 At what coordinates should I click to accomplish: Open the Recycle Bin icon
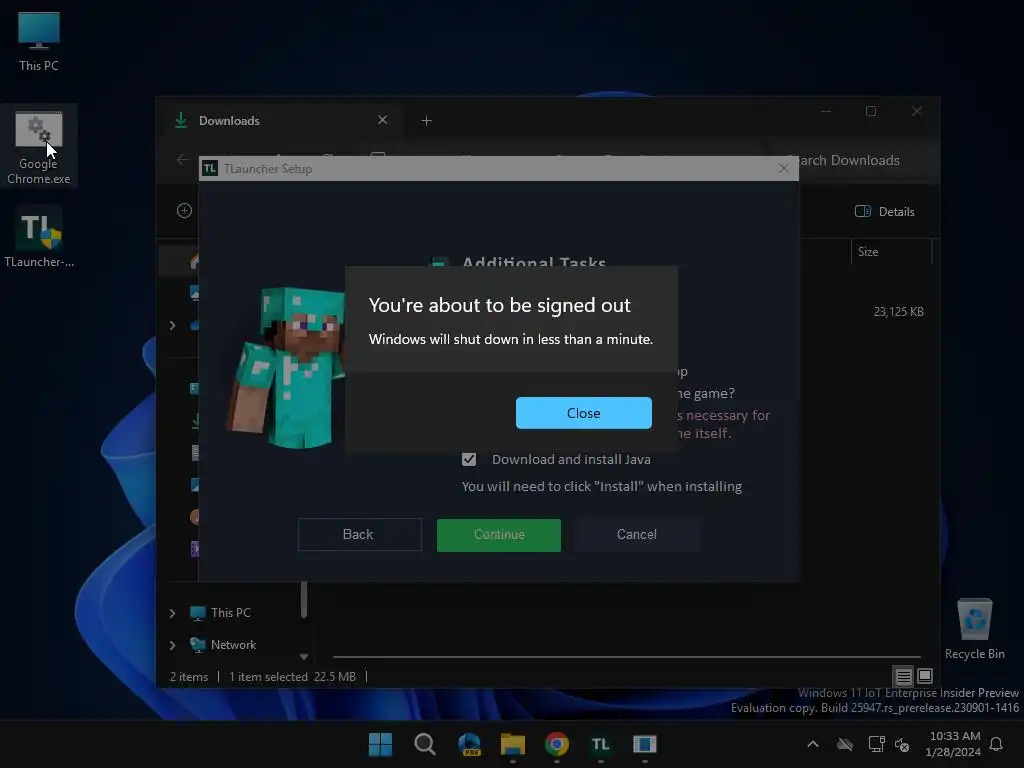[974, 629]
